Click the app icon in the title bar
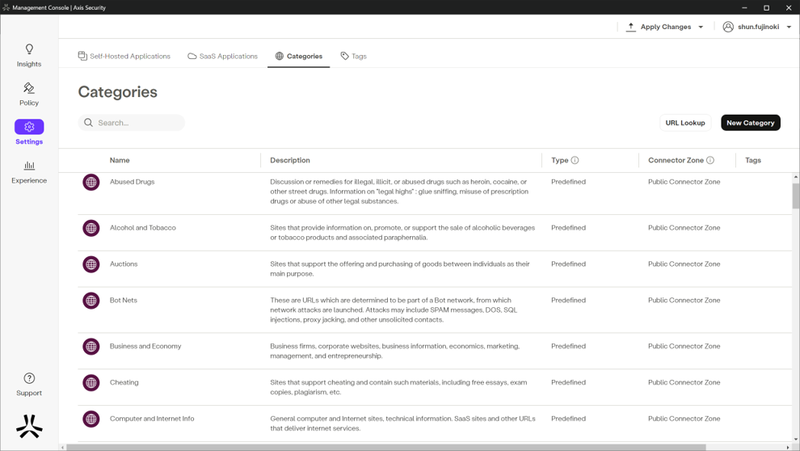This screenshot has width=800, height=451. [6, 7]
